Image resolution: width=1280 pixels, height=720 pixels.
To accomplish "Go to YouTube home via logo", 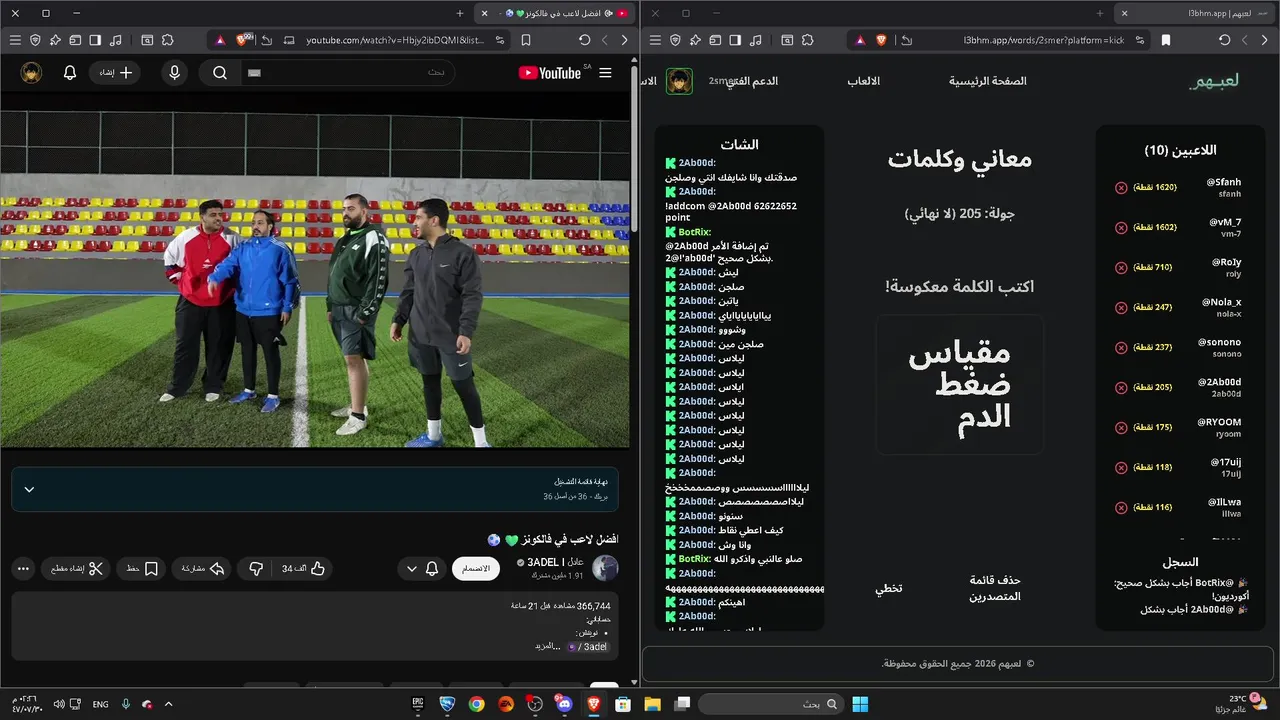I will [x=550, y=73].
